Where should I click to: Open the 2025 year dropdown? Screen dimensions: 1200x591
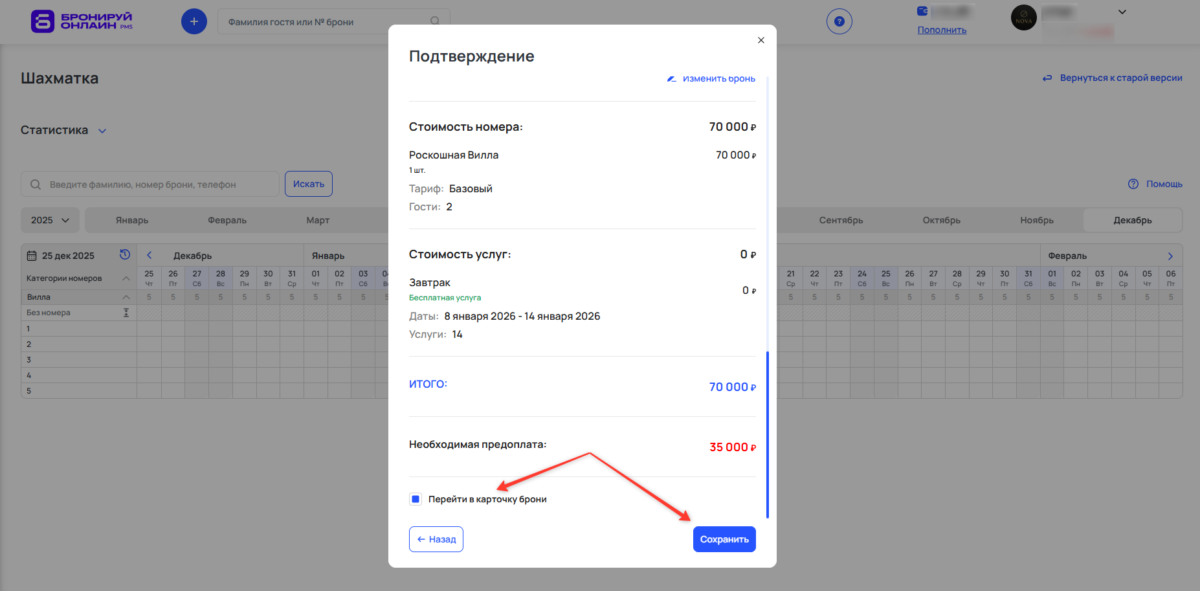pyautogui.click(x=47, y=219)
